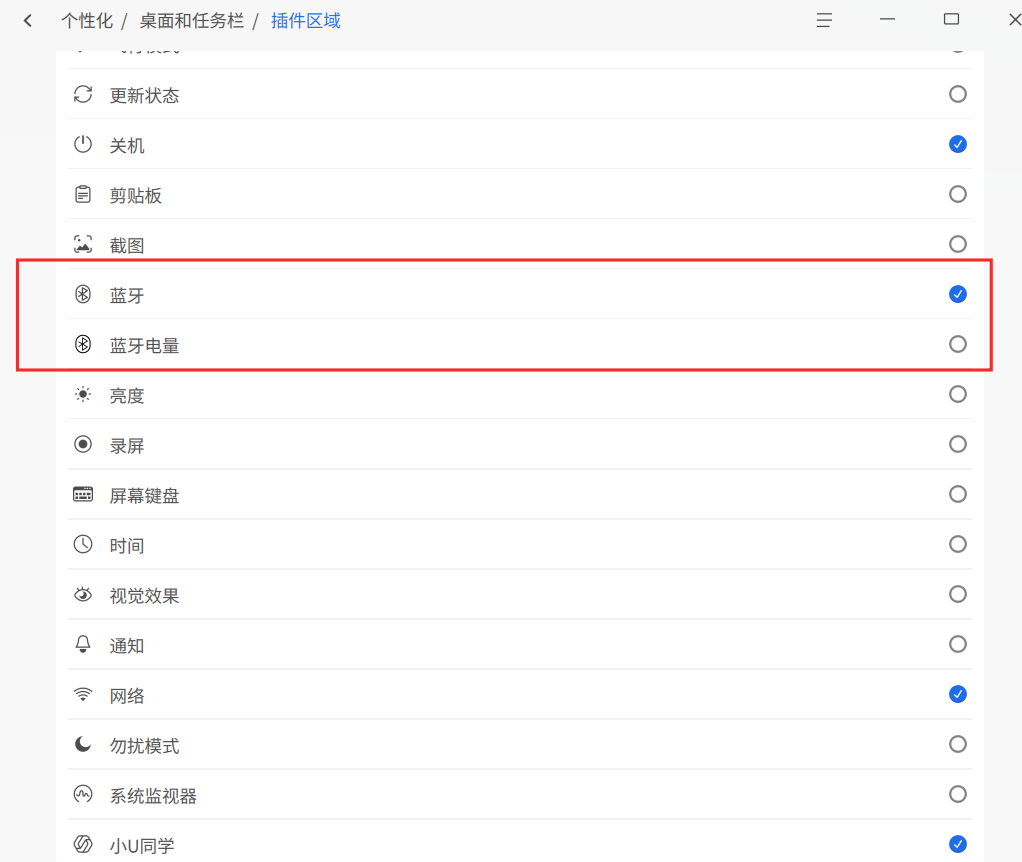The image size is (1022, 862).
Task: Select the 关机 label text
Action: (x=126, y=145)
